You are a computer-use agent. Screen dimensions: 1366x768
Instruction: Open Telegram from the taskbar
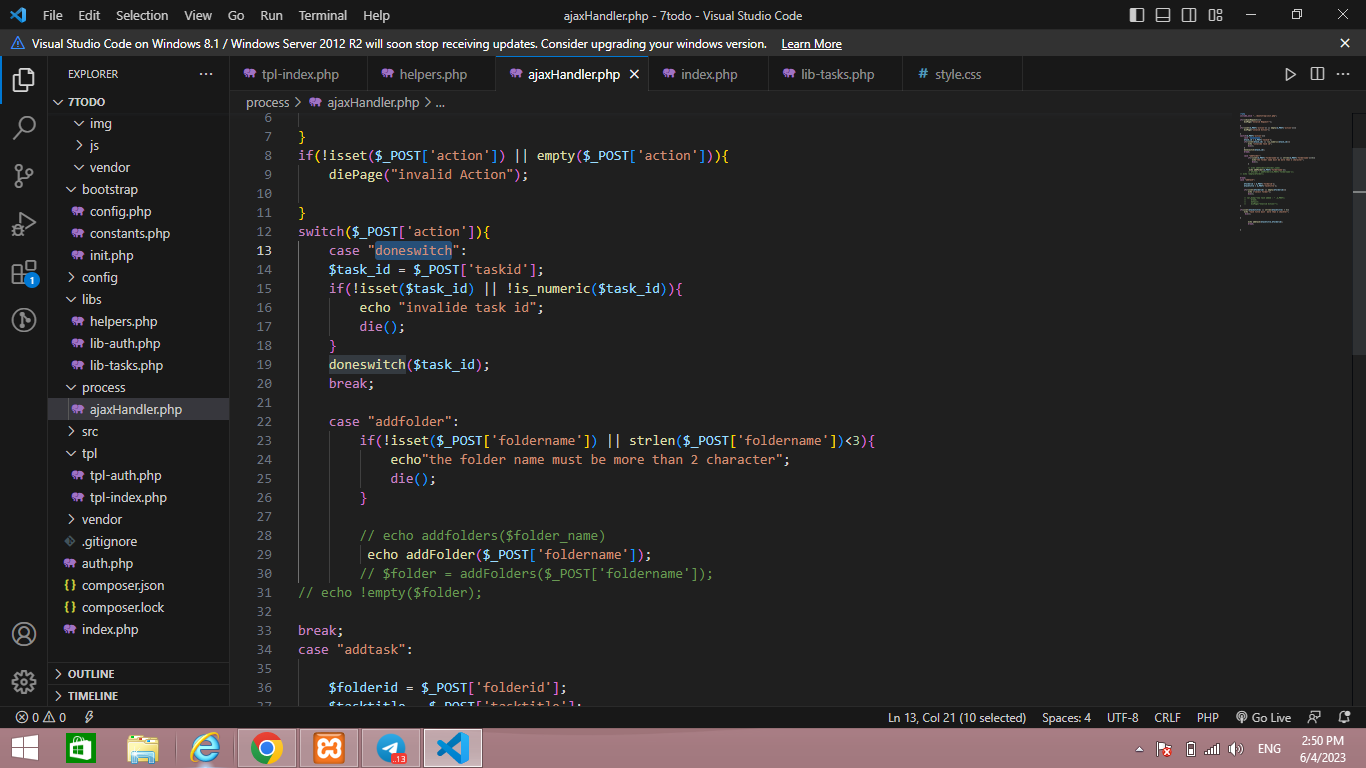(x=391, y=748)
